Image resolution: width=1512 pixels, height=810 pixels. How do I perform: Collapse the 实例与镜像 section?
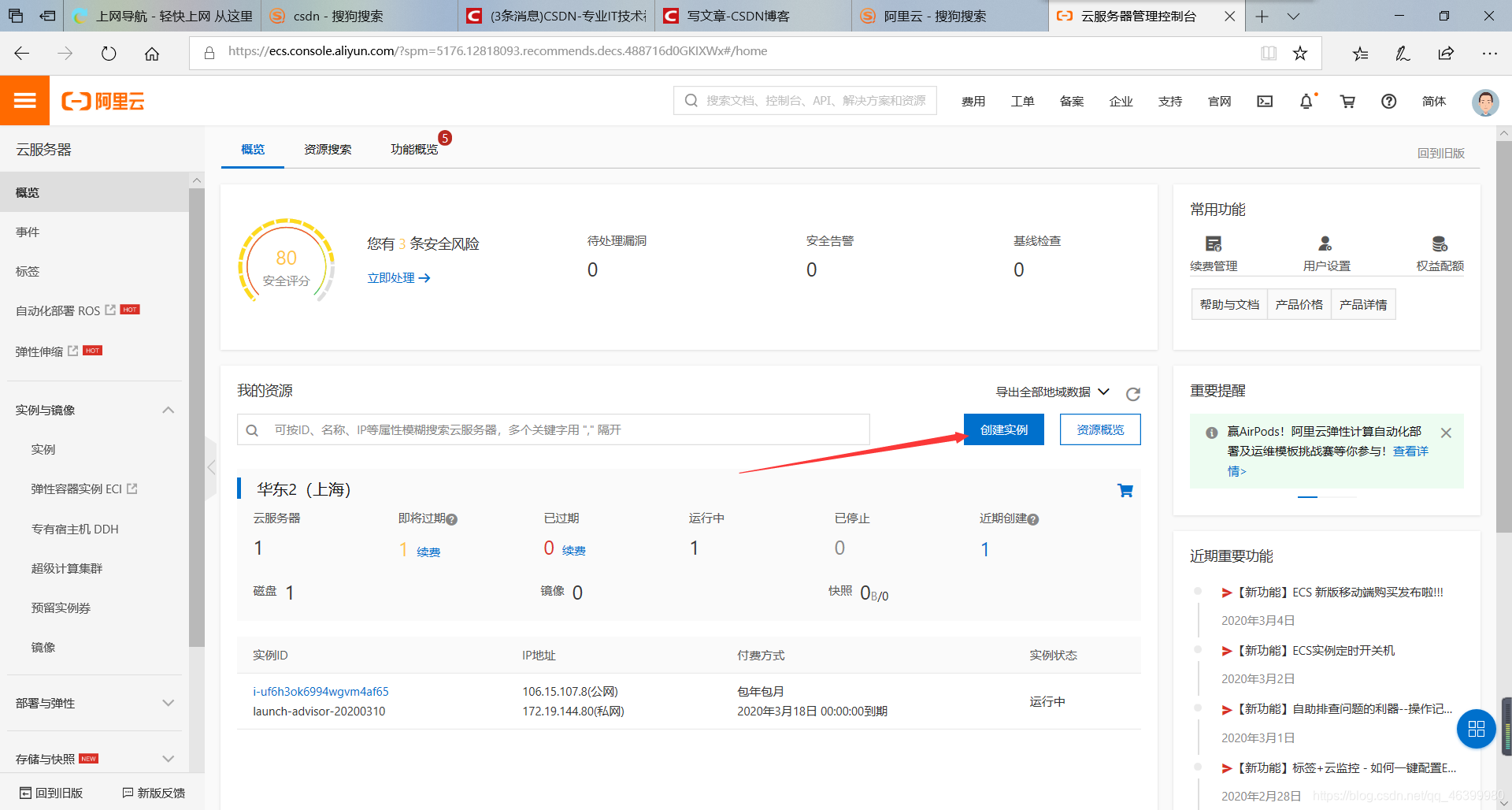click(x=169, y=410)
